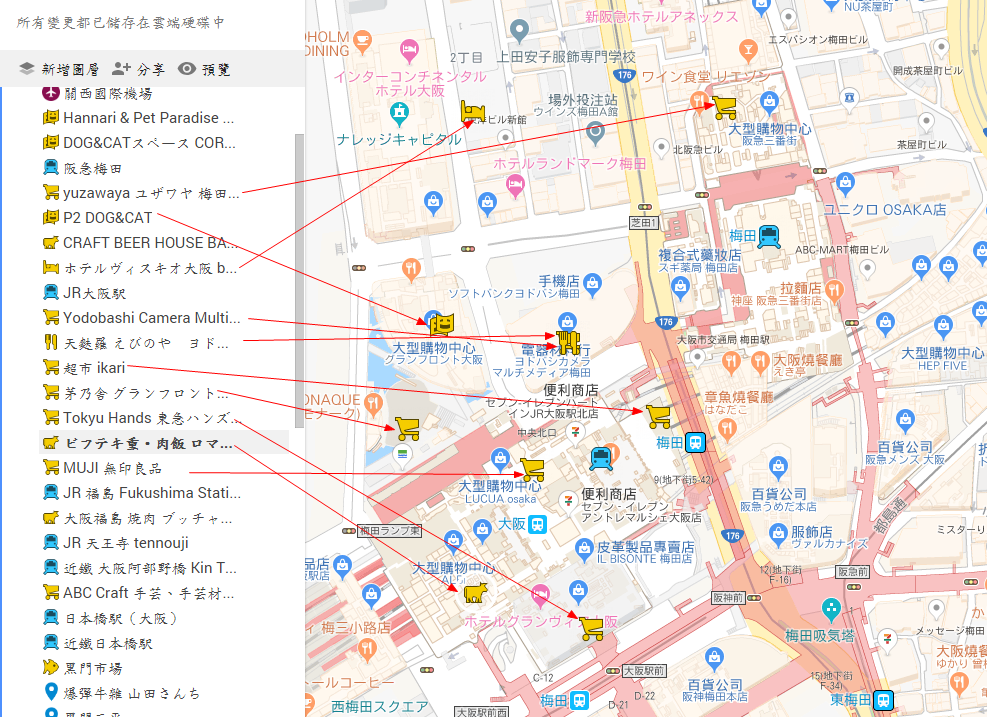
Task: Click yellow cow marker near ホテルグランヴィア
Action: (x=475, y=592)
